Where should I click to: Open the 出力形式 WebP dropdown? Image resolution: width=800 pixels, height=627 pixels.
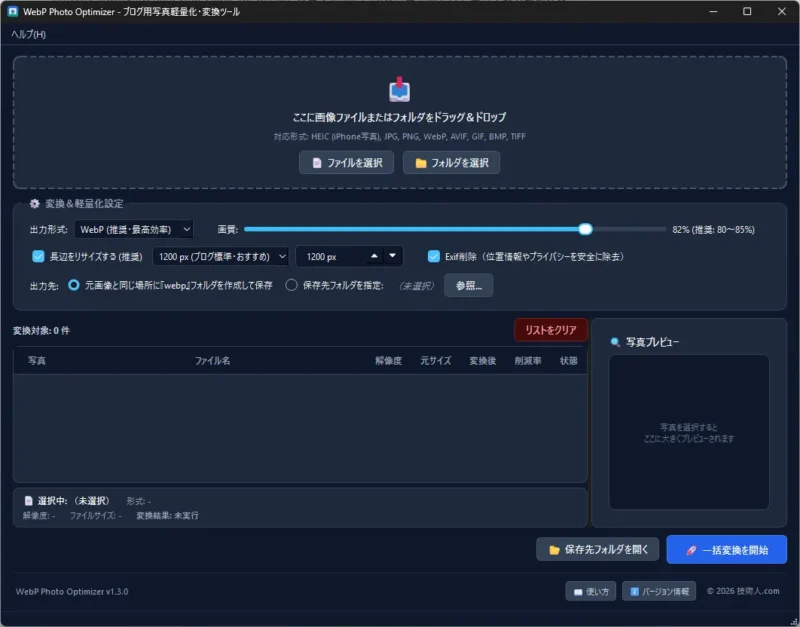click(134, 230)
